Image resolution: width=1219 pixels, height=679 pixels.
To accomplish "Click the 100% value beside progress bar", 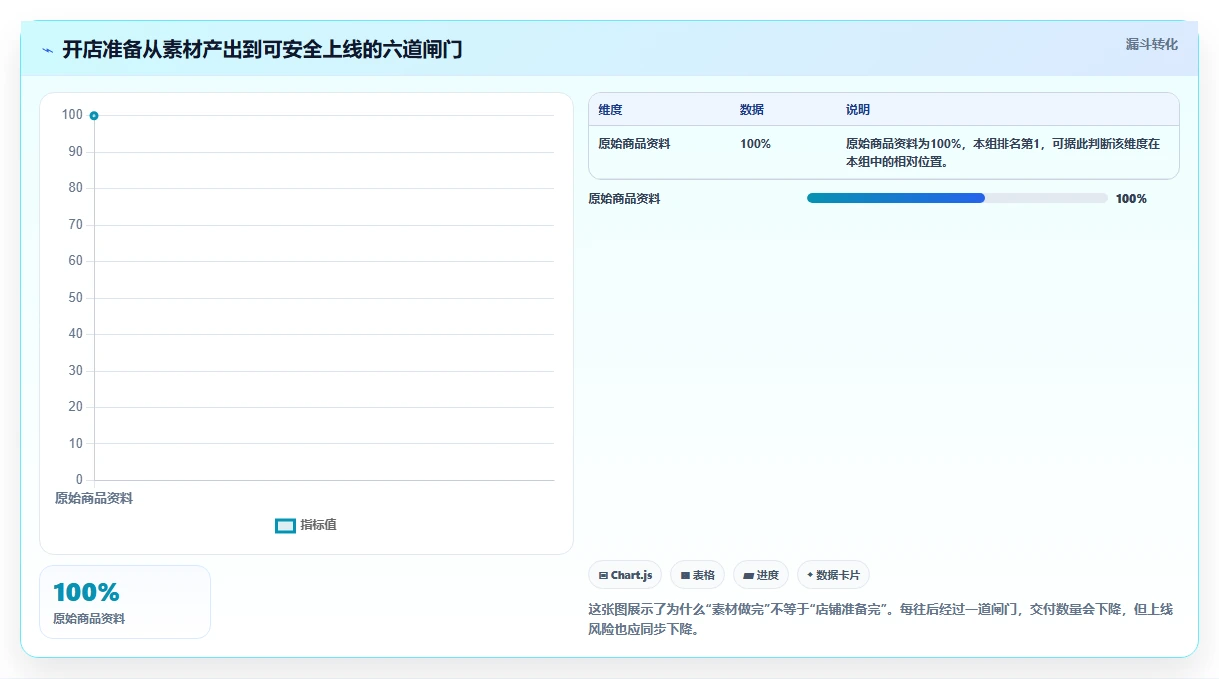I will tap(1131, 199).
